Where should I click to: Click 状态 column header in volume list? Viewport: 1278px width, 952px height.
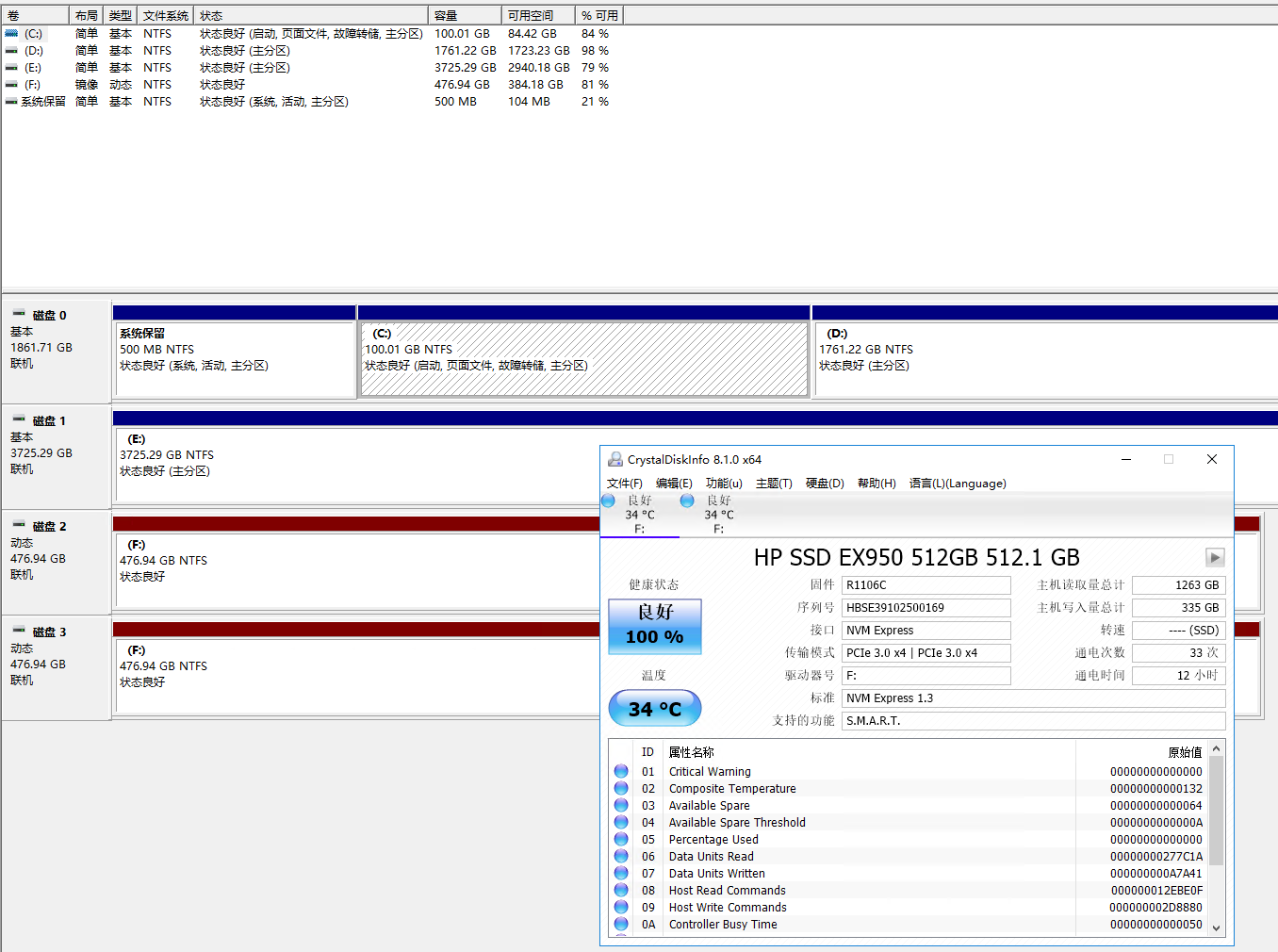click(x=311, y=15)
